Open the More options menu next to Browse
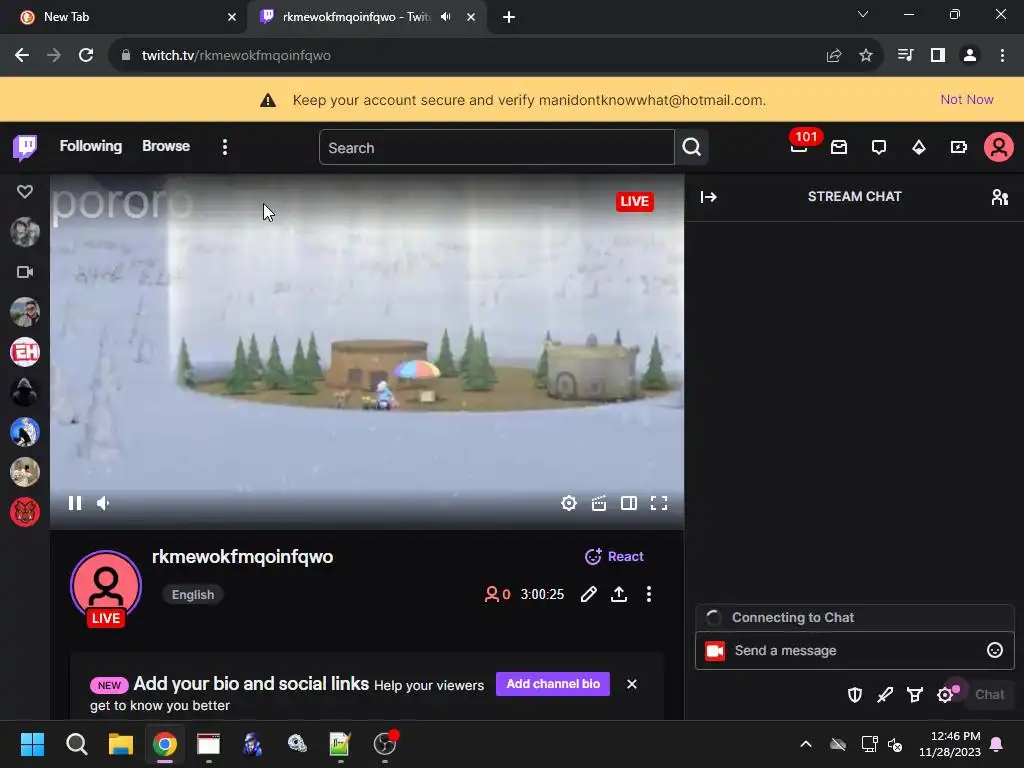This screenshot has height=768, width=1024. pyautogui.click(x=225, y=147)
